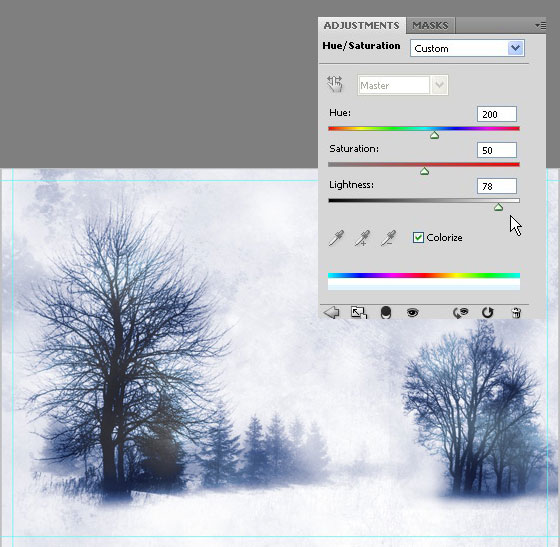Click the Hue slider handle
This screenshot has width=560, height=547.
[x=434, y=135]
